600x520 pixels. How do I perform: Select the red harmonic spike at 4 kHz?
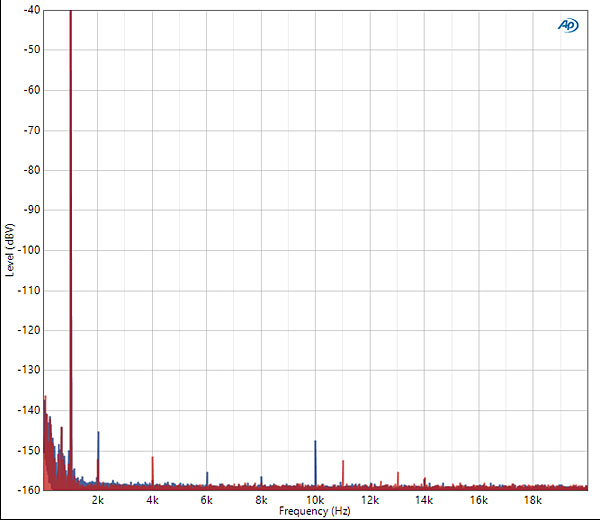pos(152,468)
